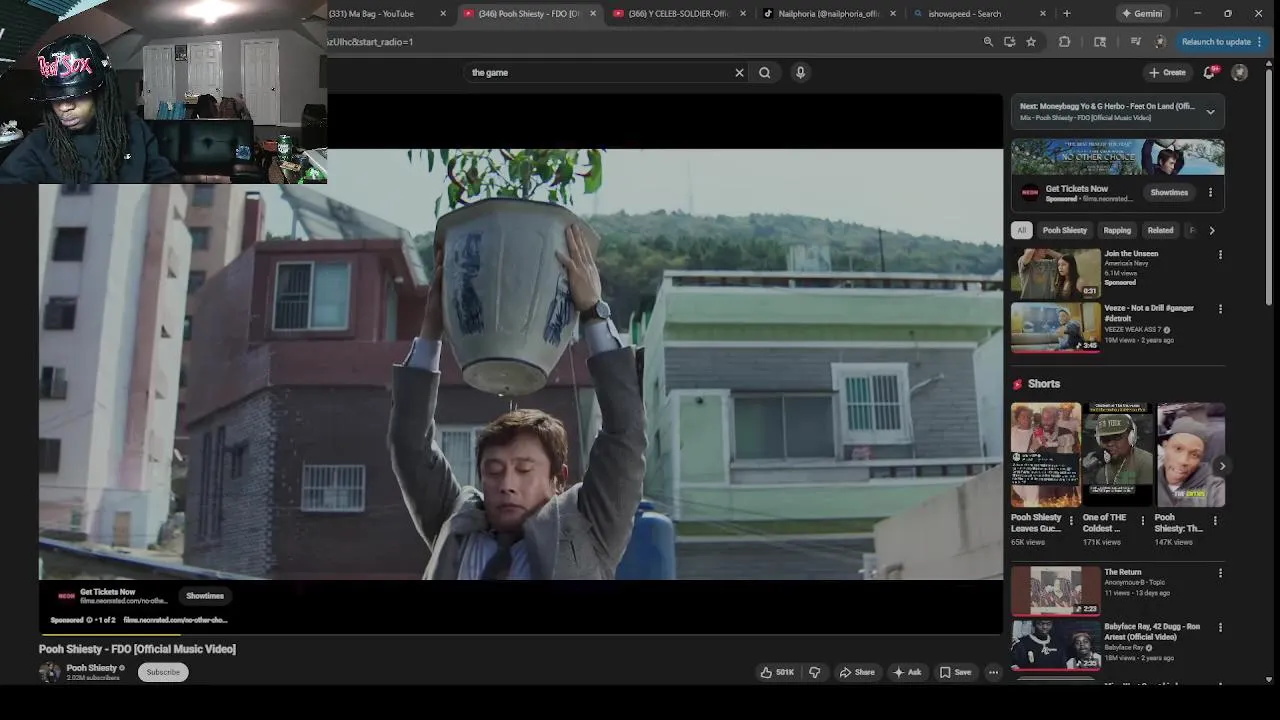
Task: Close the Ma Bag - YouTube tab
Action: 443,14
